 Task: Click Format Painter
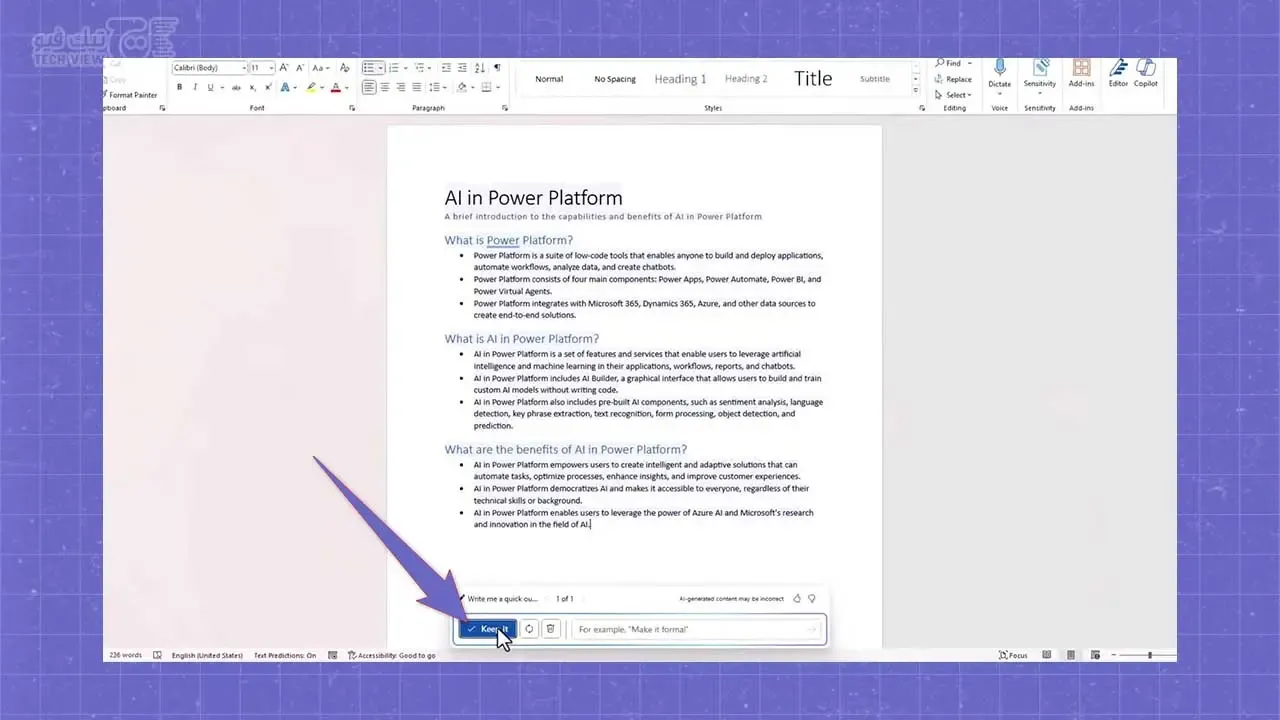click(x=131, y=95)
